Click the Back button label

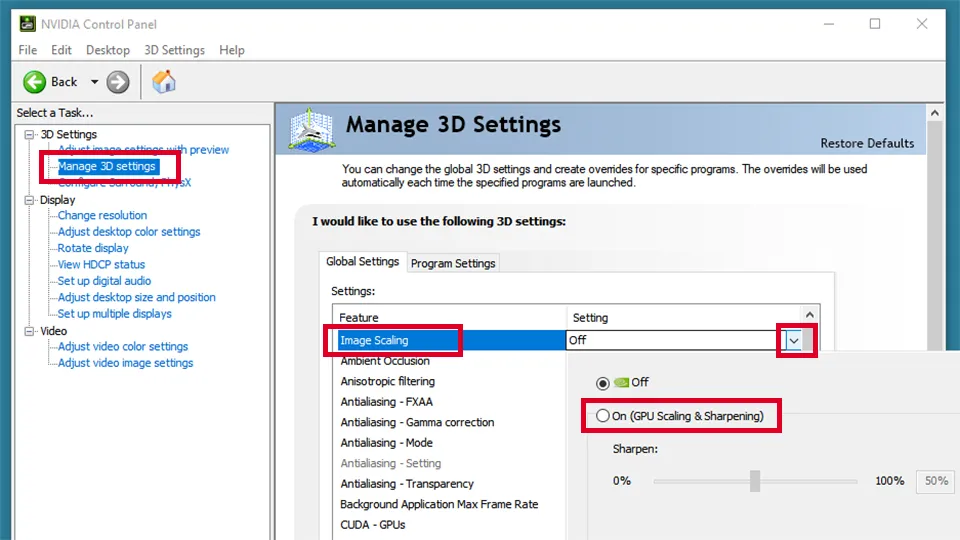click(x=64, y=82)
